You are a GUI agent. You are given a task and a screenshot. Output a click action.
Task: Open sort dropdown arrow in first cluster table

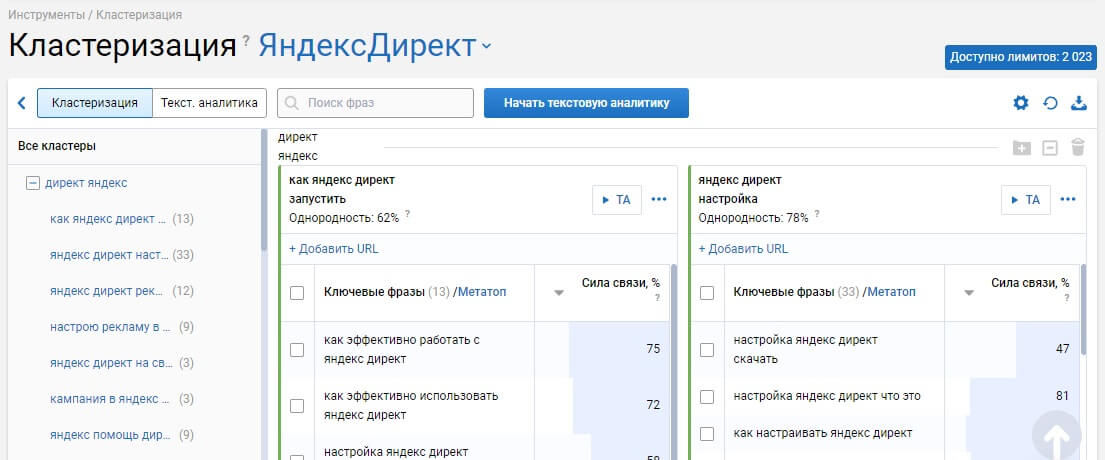pyautogui.click(x=558, y=293)
